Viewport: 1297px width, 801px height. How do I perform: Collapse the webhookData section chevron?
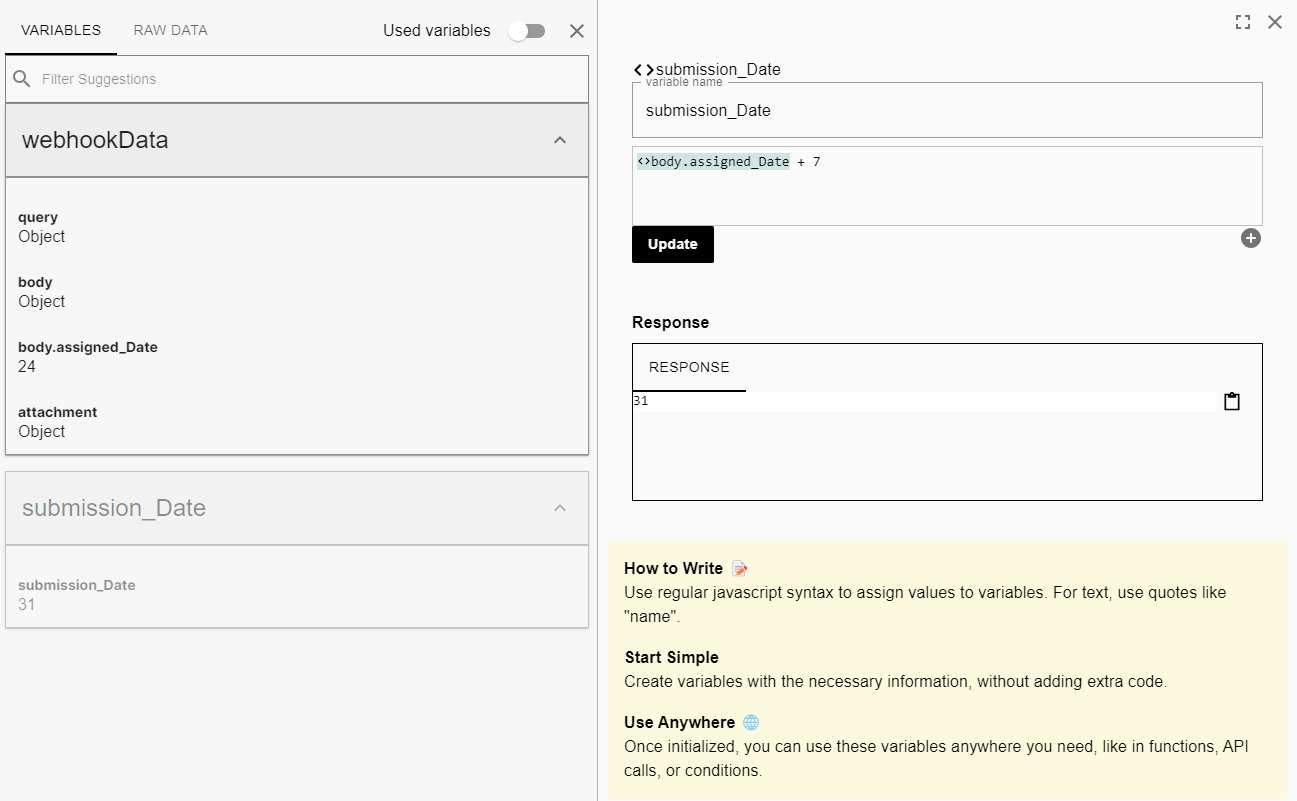[560, 140]
